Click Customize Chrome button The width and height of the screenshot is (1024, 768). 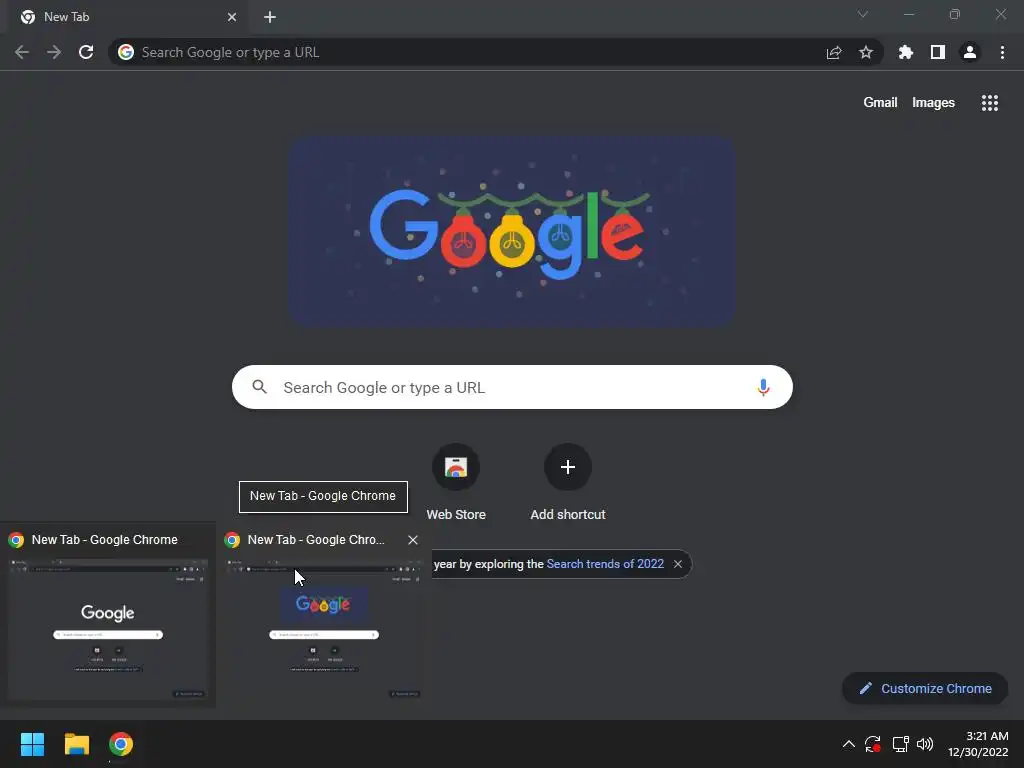tap(925, 688)
